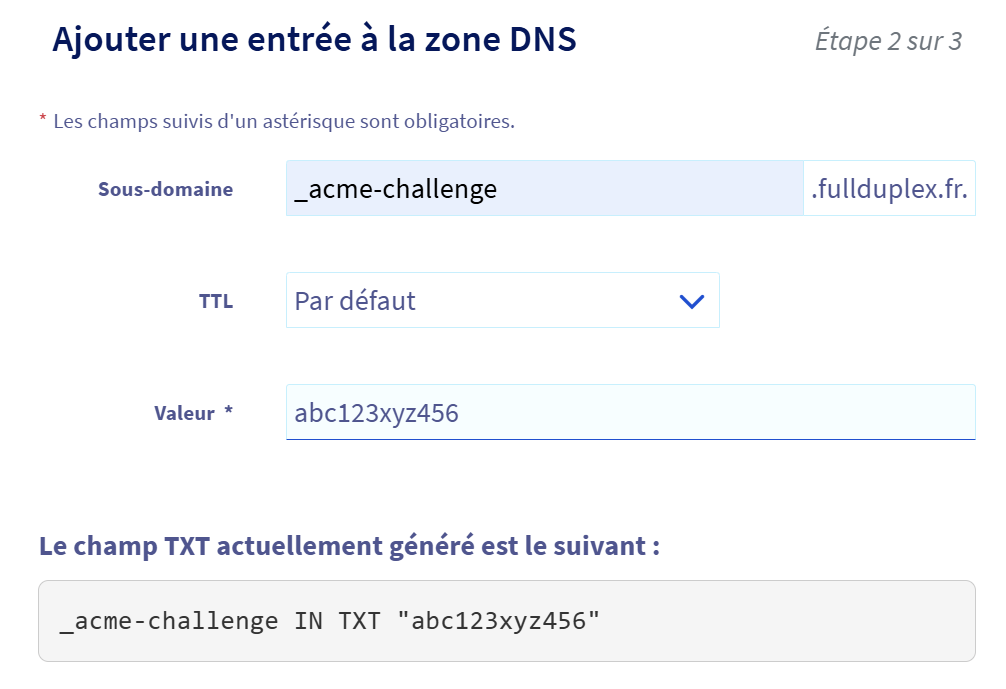The image size is (1006, 689).
Task: Click the "Étape 2 sur 3" step indicator
Action: tap(888, 41)
